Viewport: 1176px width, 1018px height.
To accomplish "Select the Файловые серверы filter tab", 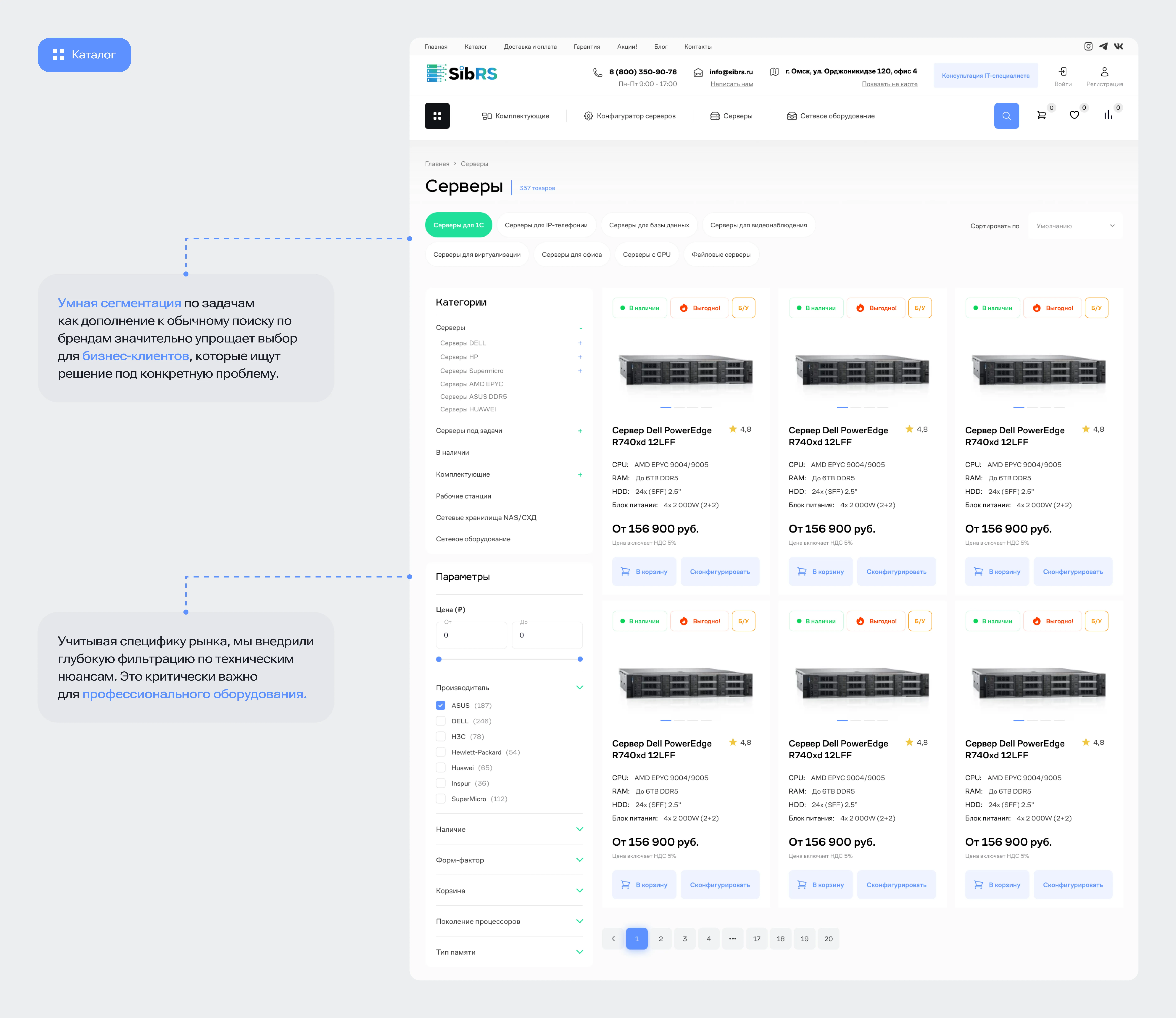I will coord(721,255).
